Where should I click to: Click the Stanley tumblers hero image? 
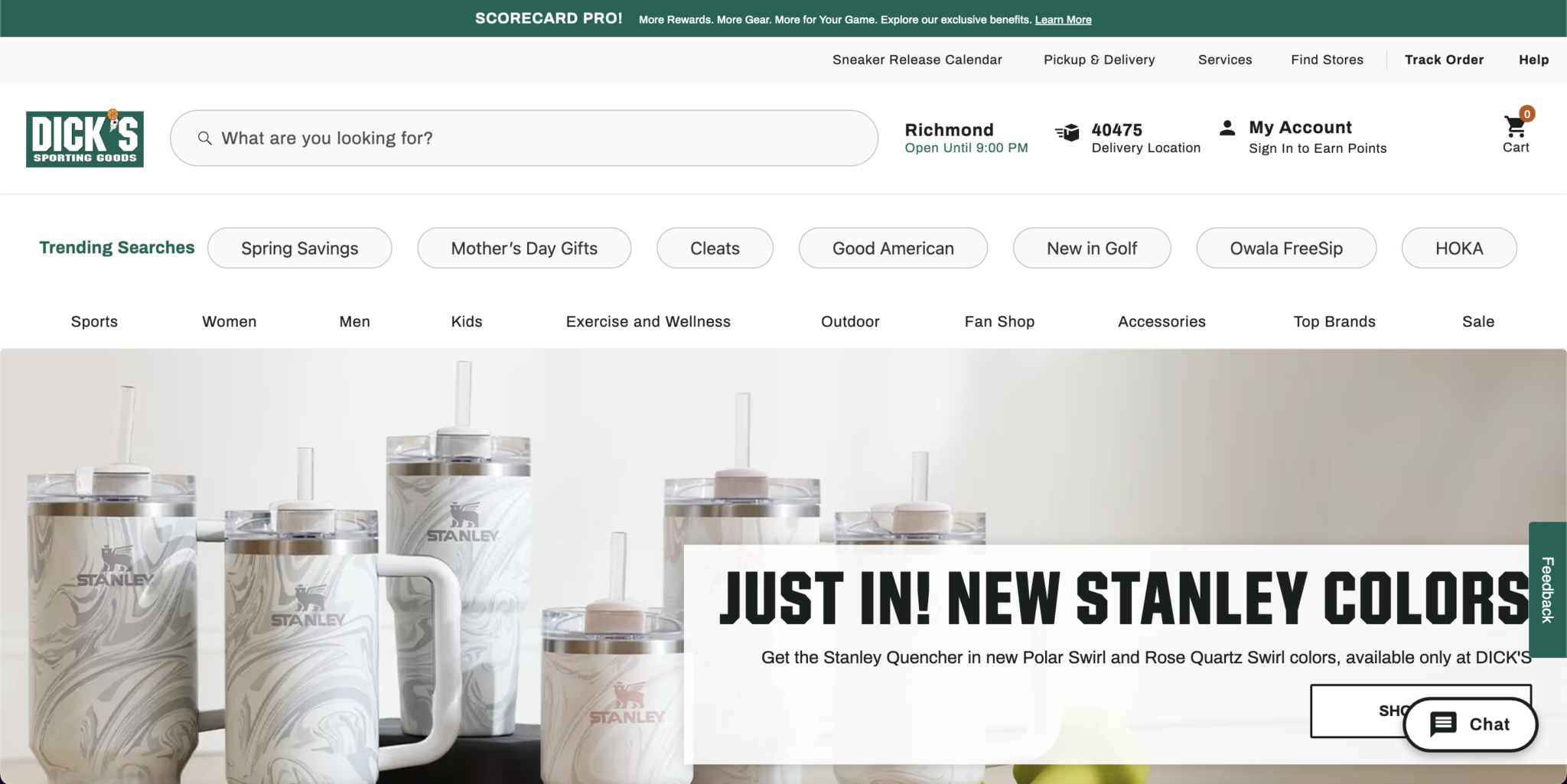tap(344, 566)
